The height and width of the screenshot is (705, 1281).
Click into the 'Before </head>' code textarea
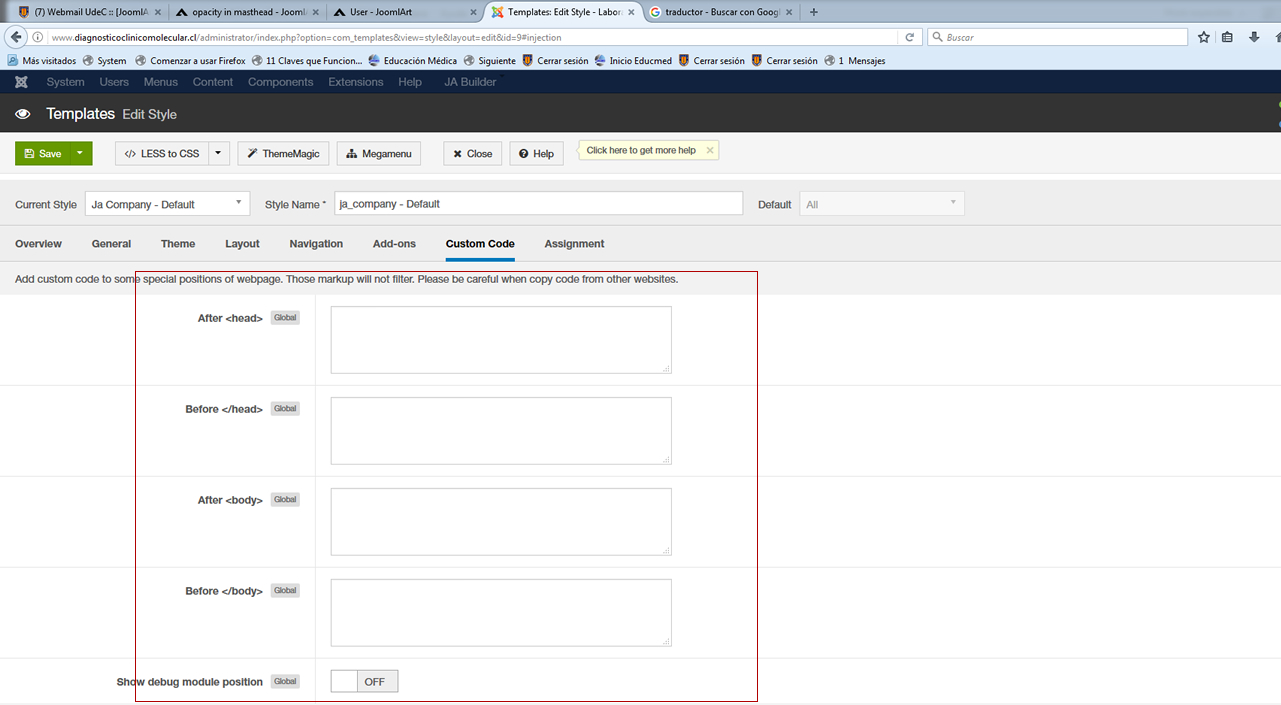tap(501, 431)
